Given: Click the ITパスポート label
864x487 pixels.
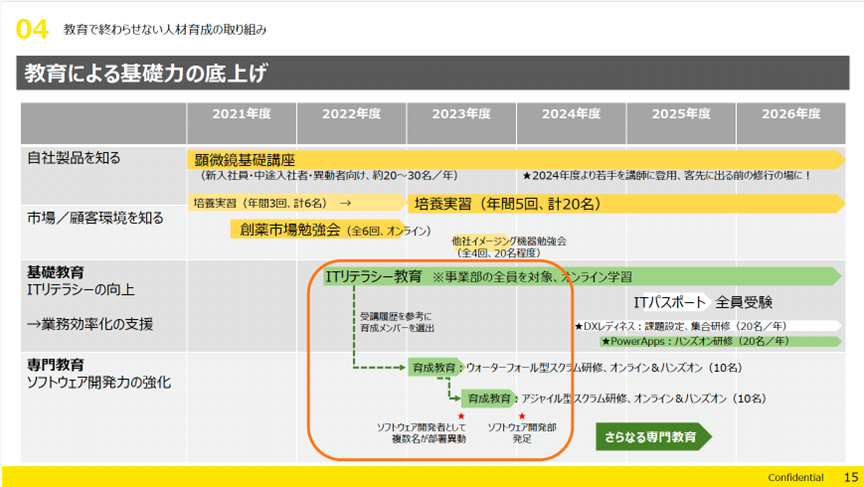Looking at the screenshot, I should tap(669, 302).
